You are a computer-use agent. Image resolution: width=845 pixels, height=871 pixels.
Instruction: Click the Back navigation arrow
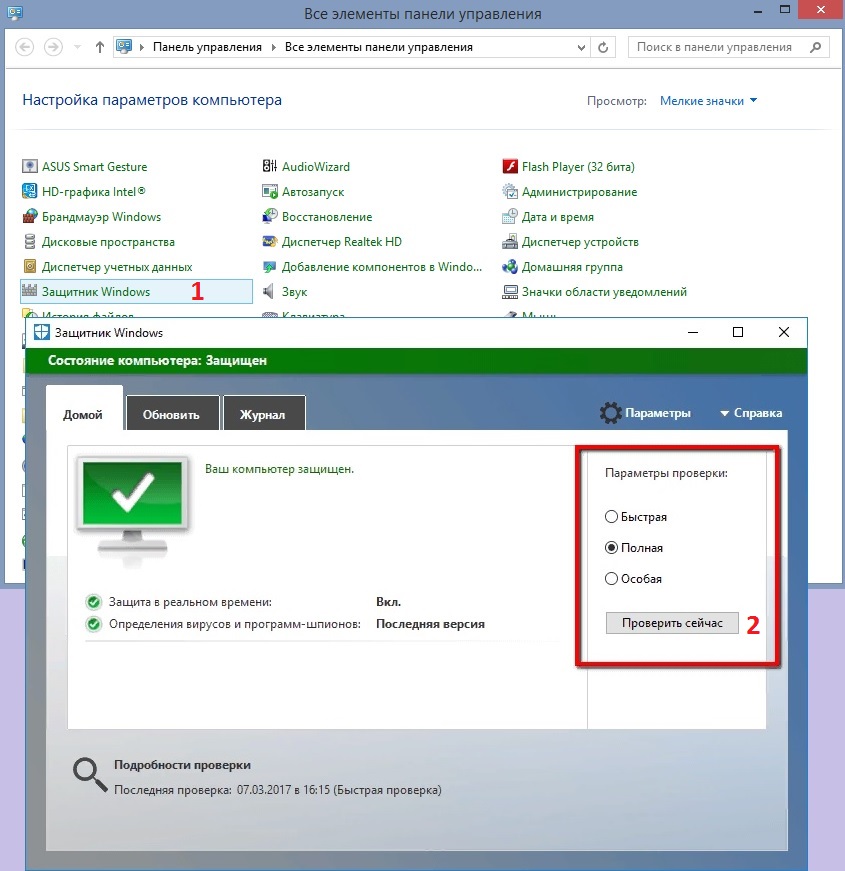tap(24, 47)
